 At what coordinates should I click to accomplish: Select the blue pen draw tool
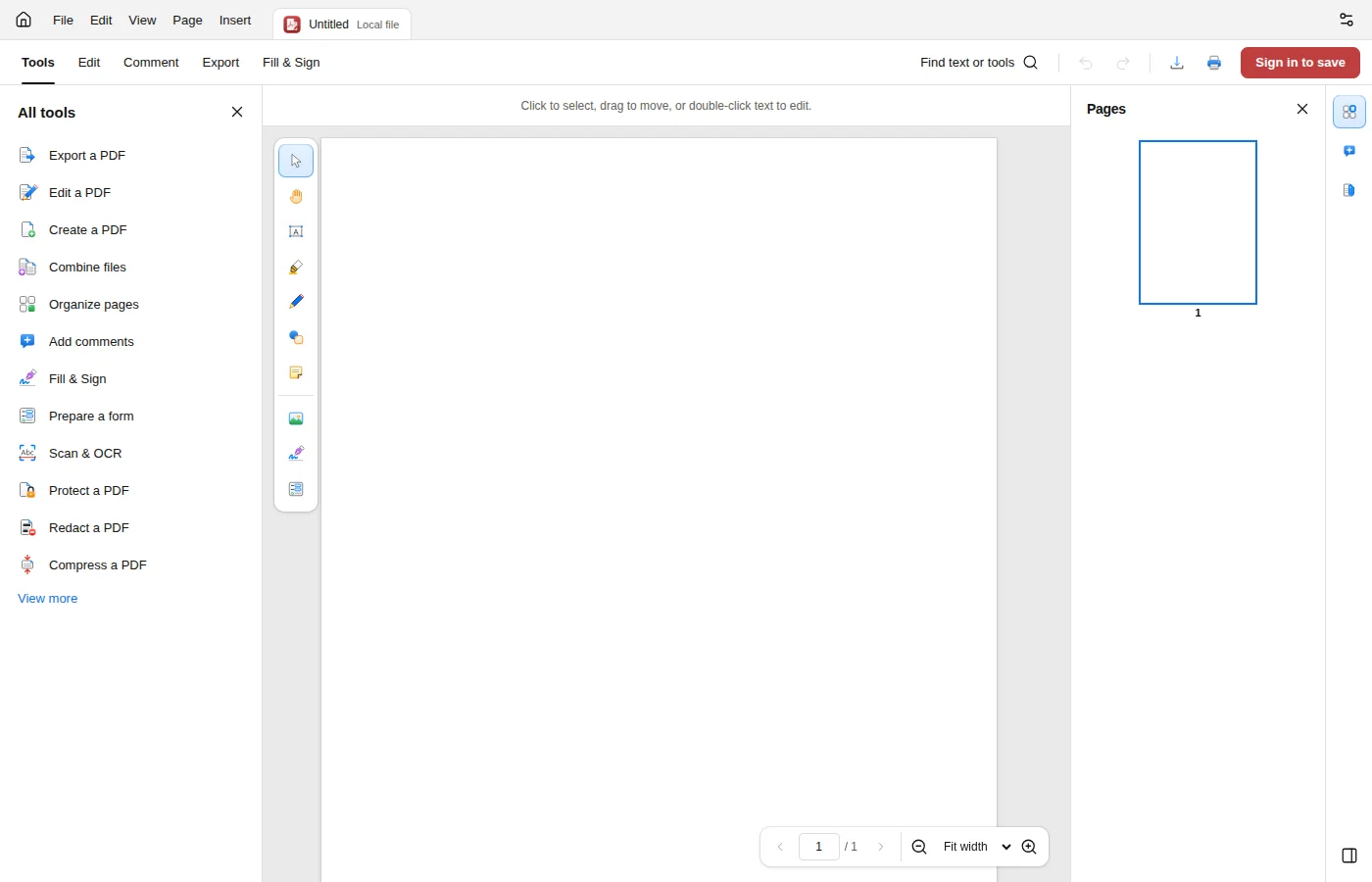(x=296, y=302)
